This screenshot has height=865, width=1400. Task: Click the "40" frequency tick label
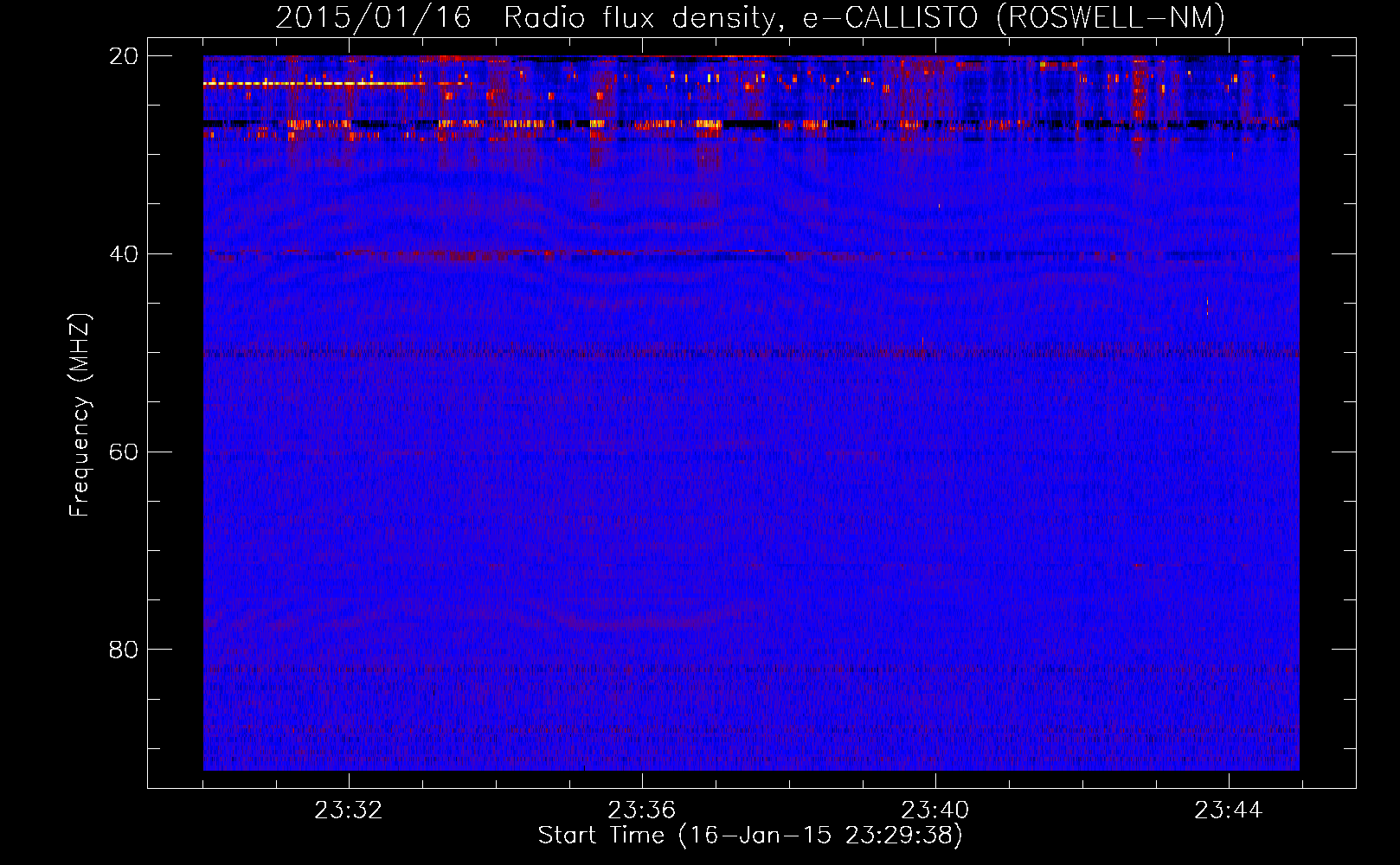click(x=124, y=254)
